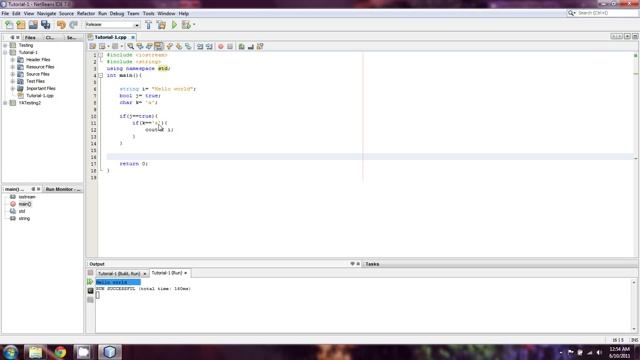Click the NetBeans cube taskbar icon

(109, 352)
